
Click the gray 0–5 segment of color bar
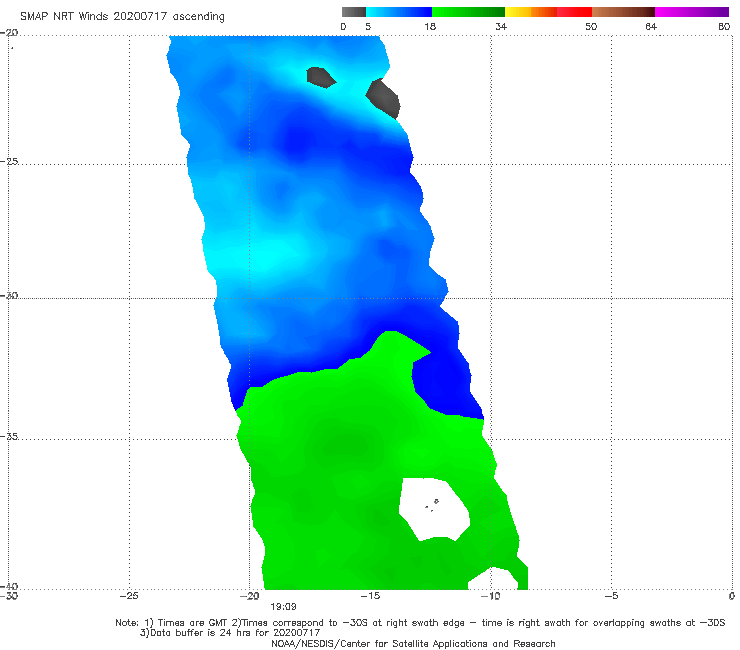click(x=353, y=12)
